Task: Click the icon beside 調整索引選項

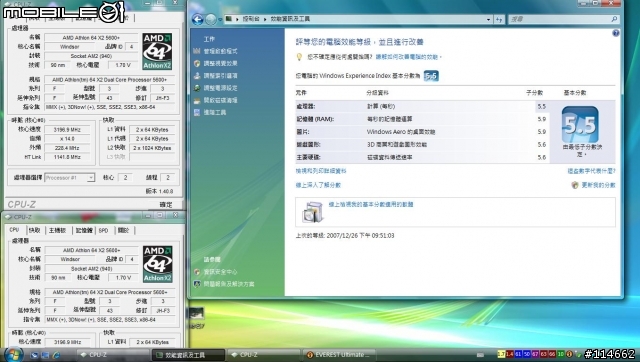Action: 197,76
